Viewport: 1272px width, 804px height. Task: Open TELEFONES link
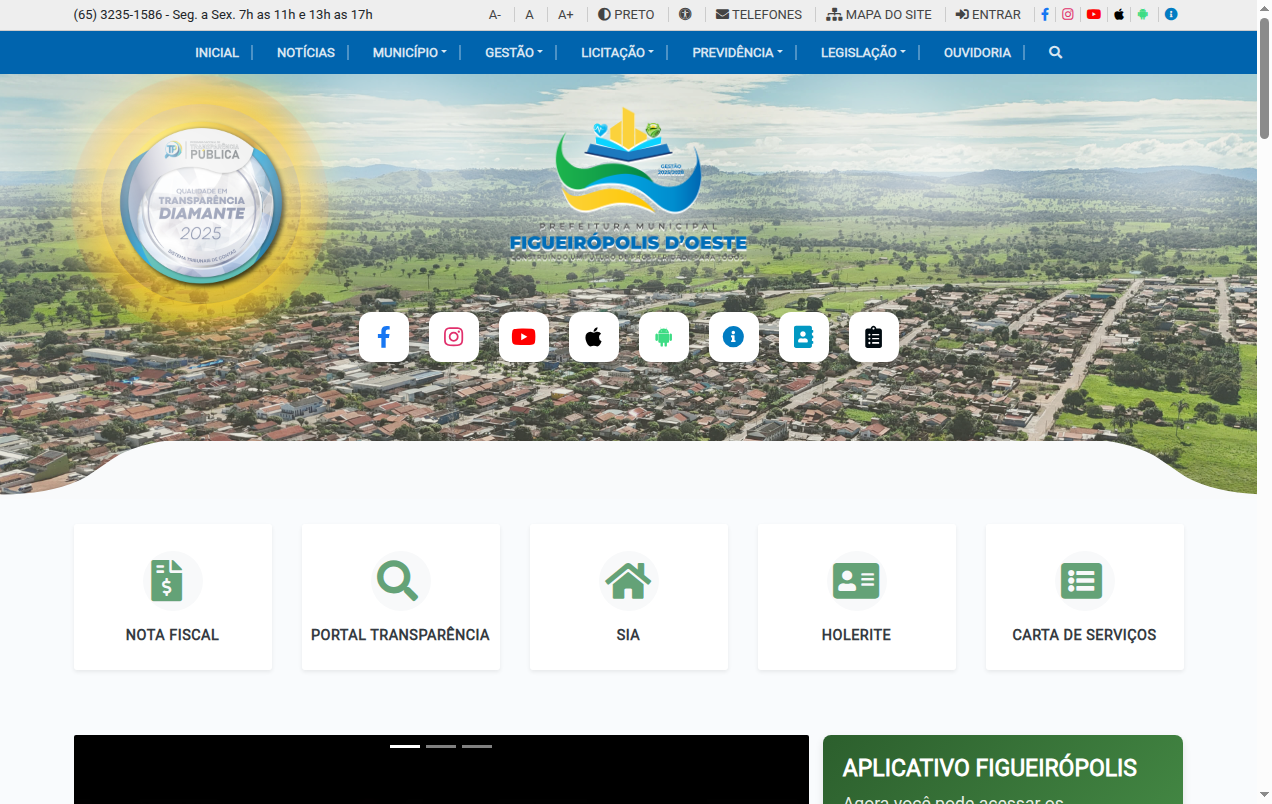tap(759, 15)
